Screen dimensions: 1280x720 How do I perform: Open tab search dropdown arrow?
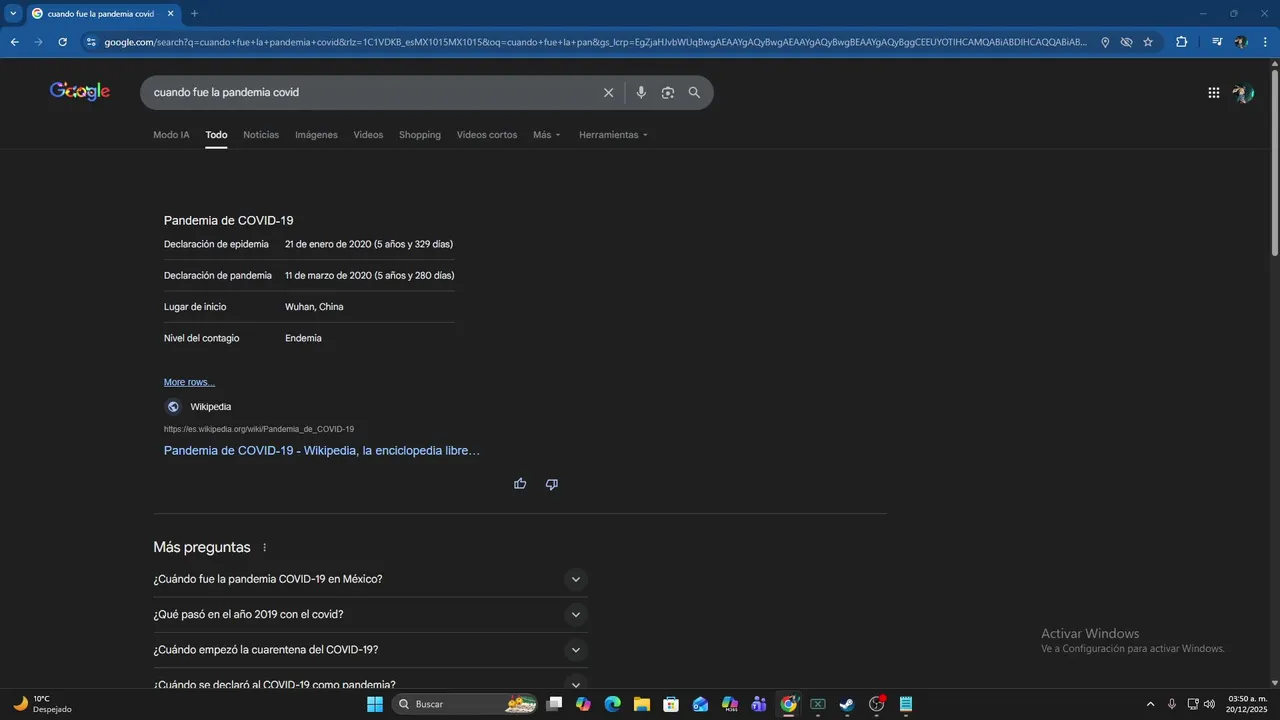click(13, 13)
